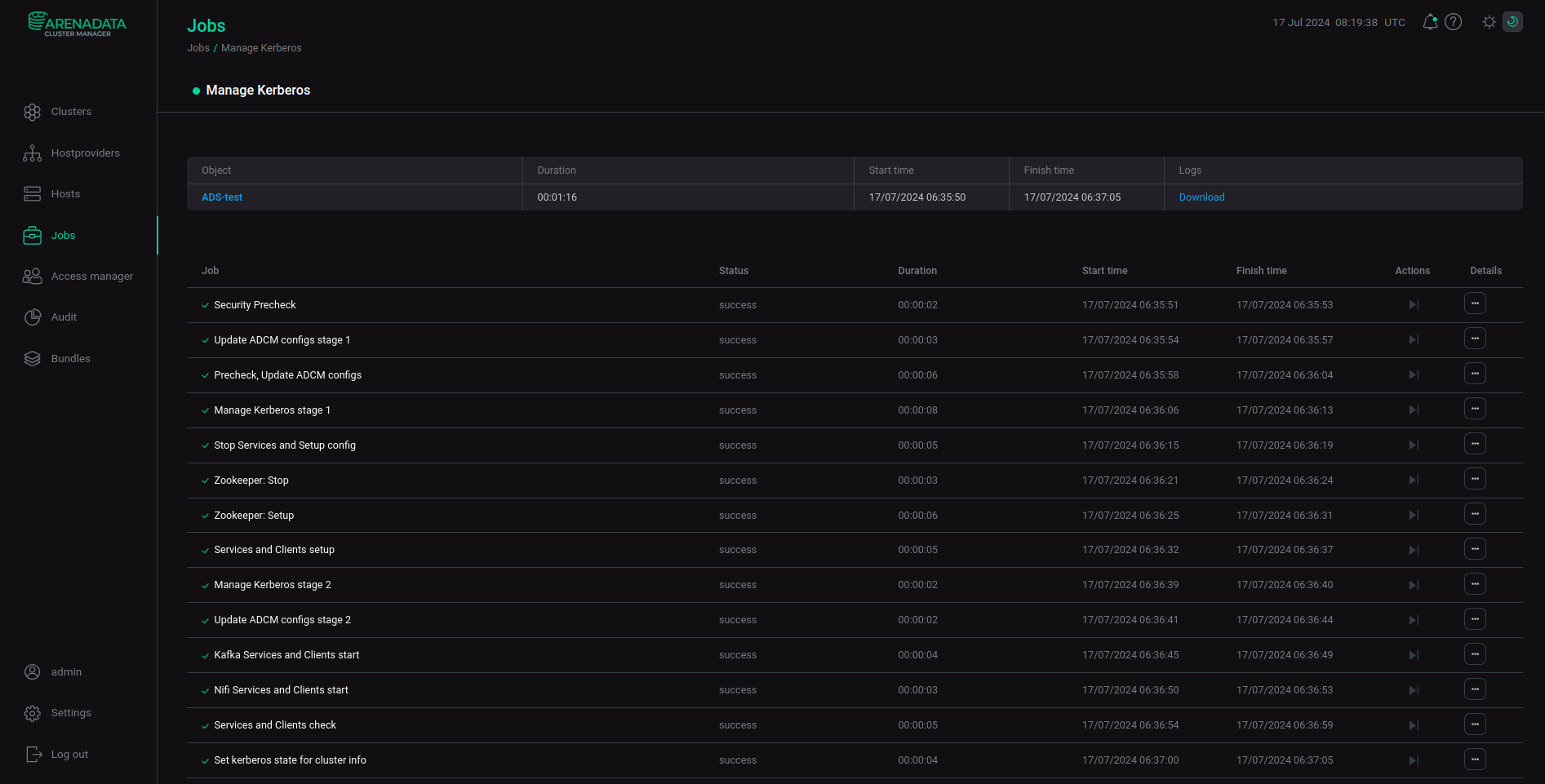Expand details of Update ADCM configs stage 1
This screenshot has height=784, width=1545.
(1475, 339)
